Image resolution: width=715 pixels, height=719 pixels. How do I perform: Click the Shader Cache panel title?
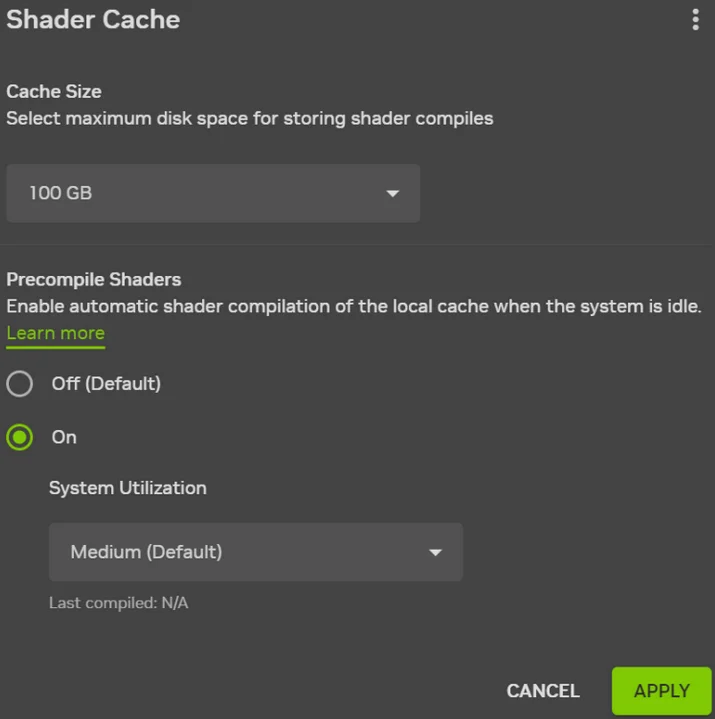point(93,20)
